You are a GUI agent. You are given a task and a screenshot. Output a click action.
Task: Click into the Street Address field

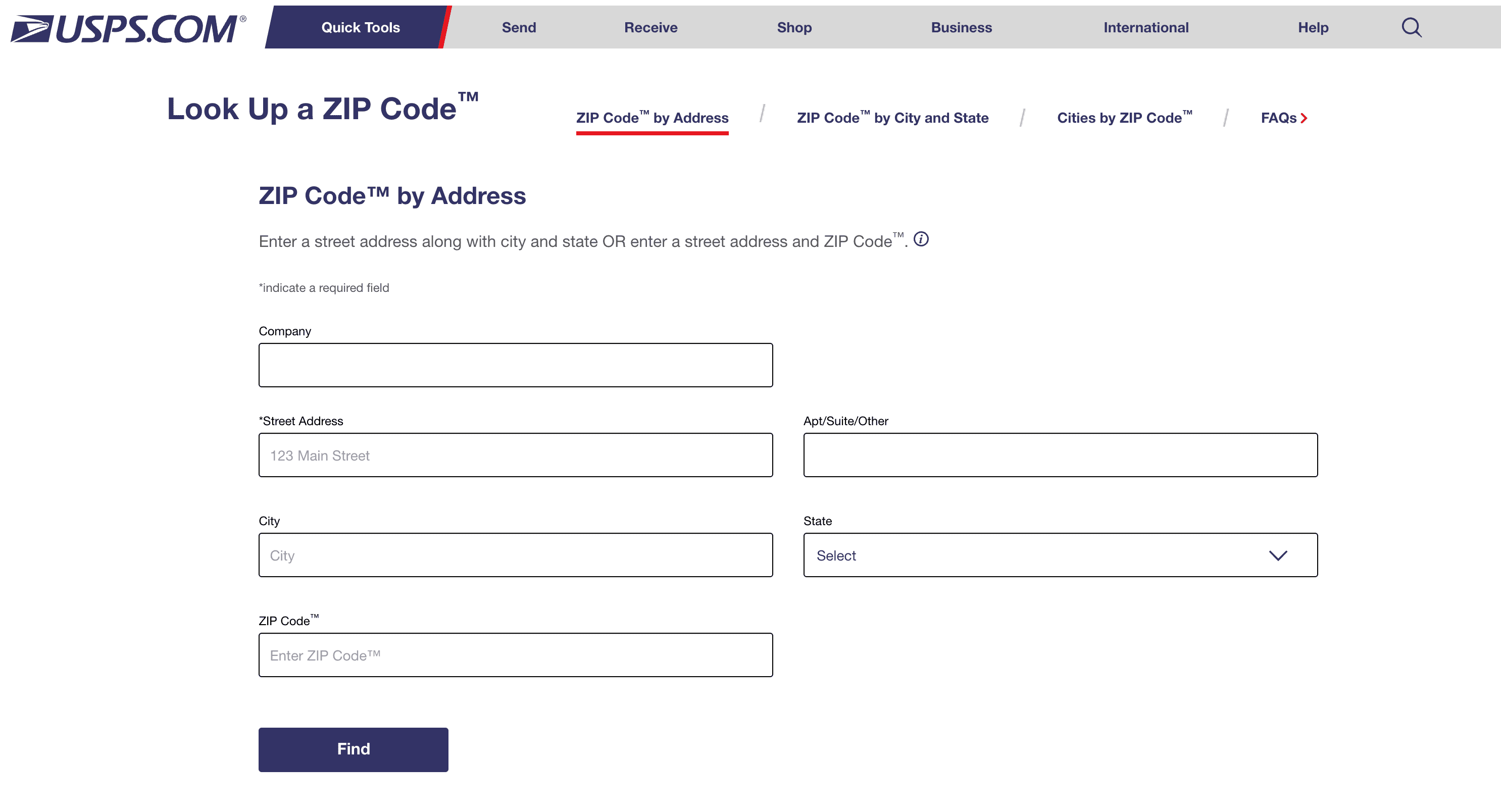[x=516, y=455]
